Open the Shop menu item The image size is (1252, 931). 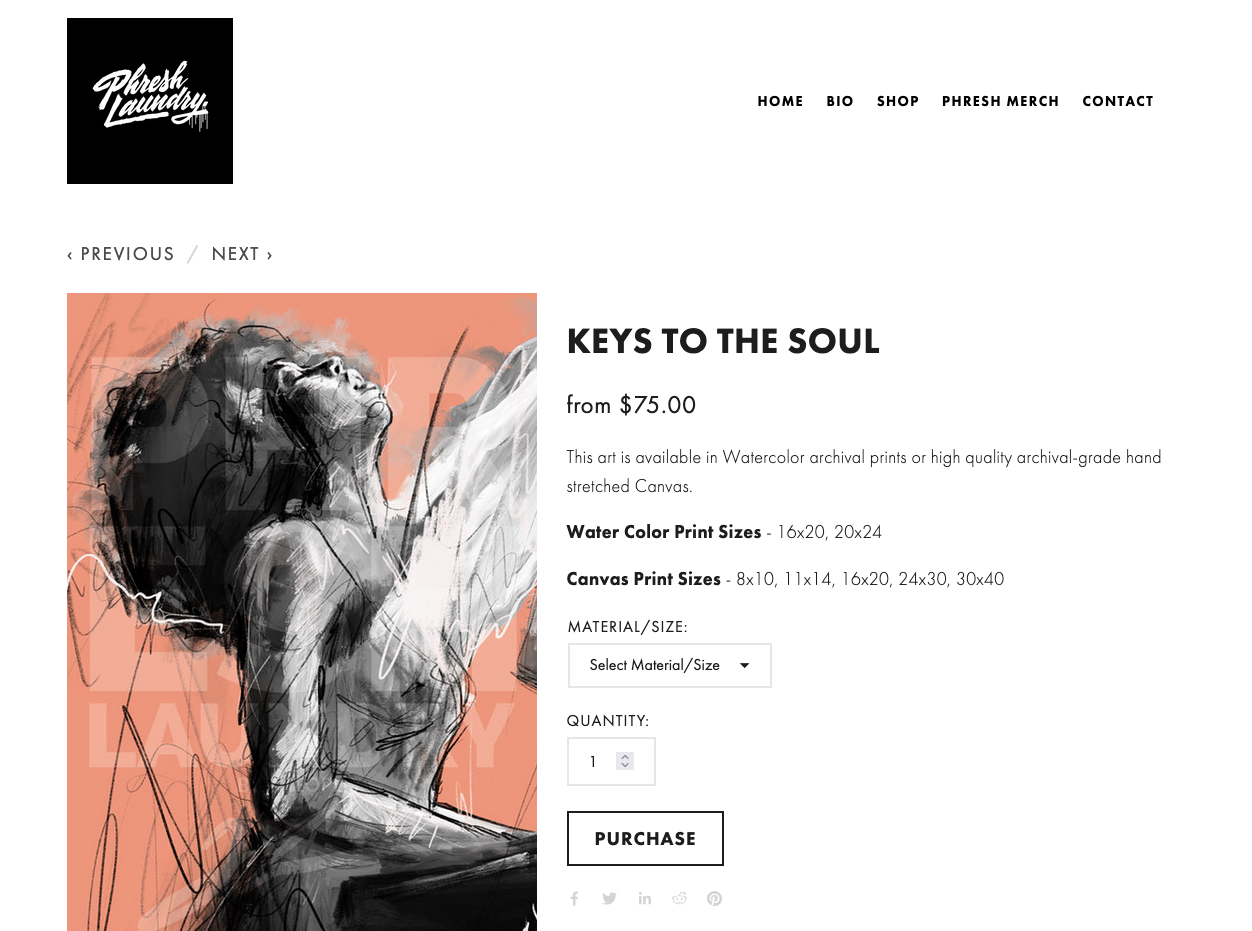tap(898, 101)
